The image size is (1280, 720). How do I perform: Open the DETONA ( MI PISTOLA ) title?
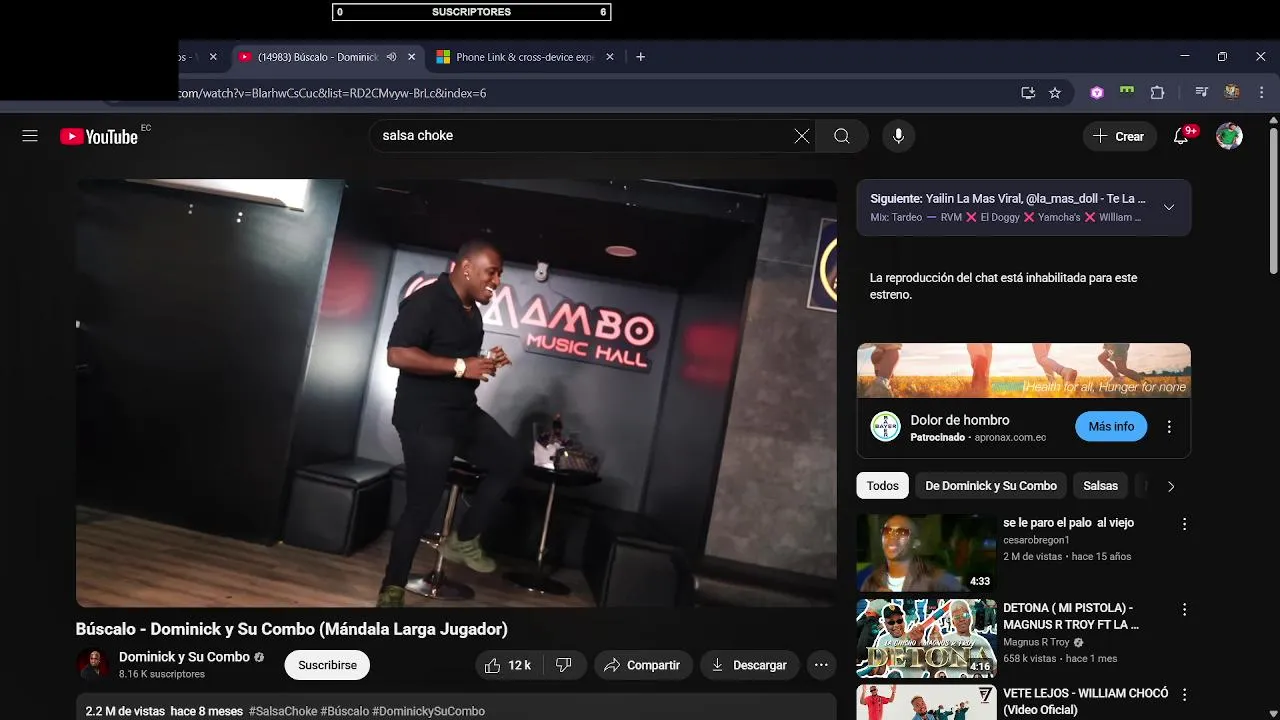tap(1071, 616)
